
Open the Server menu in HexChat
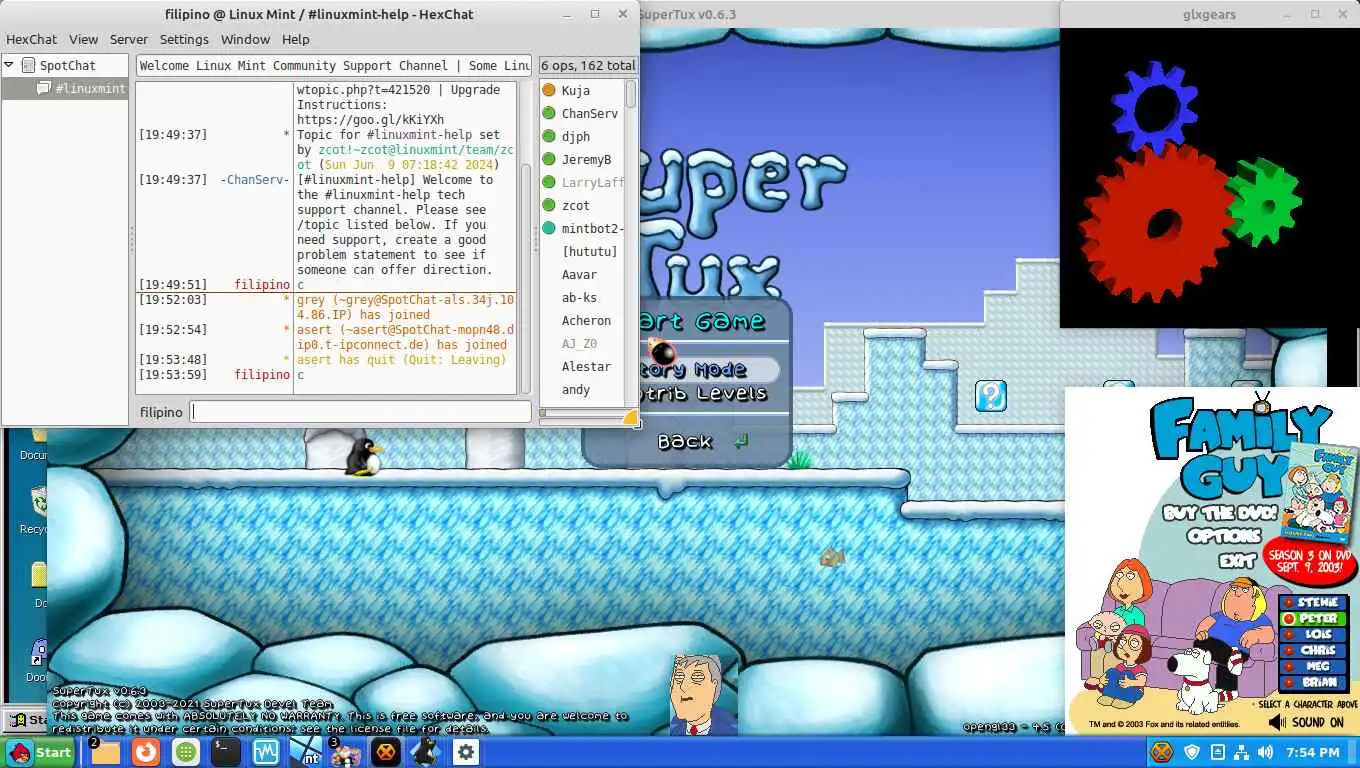[129, 39]
